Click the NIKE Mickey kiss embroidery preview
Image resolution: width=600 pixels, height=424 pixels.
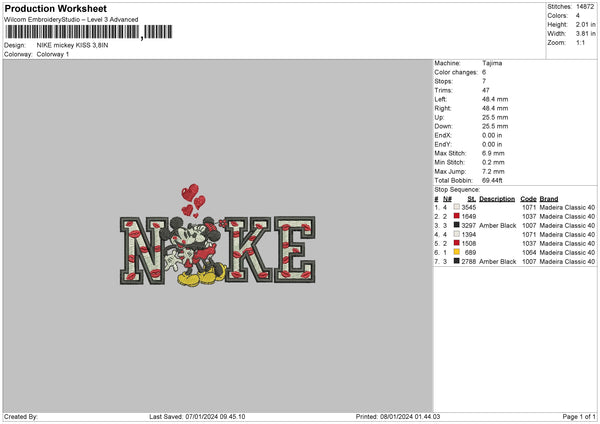[218, 235]
